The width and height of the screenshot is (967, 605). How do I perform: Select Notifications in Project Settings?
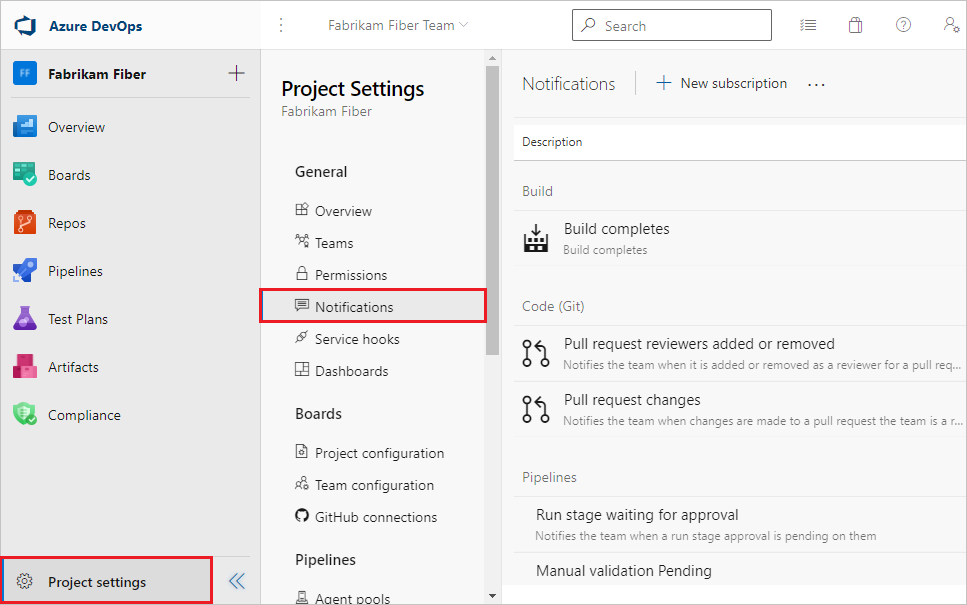[355, 305]
